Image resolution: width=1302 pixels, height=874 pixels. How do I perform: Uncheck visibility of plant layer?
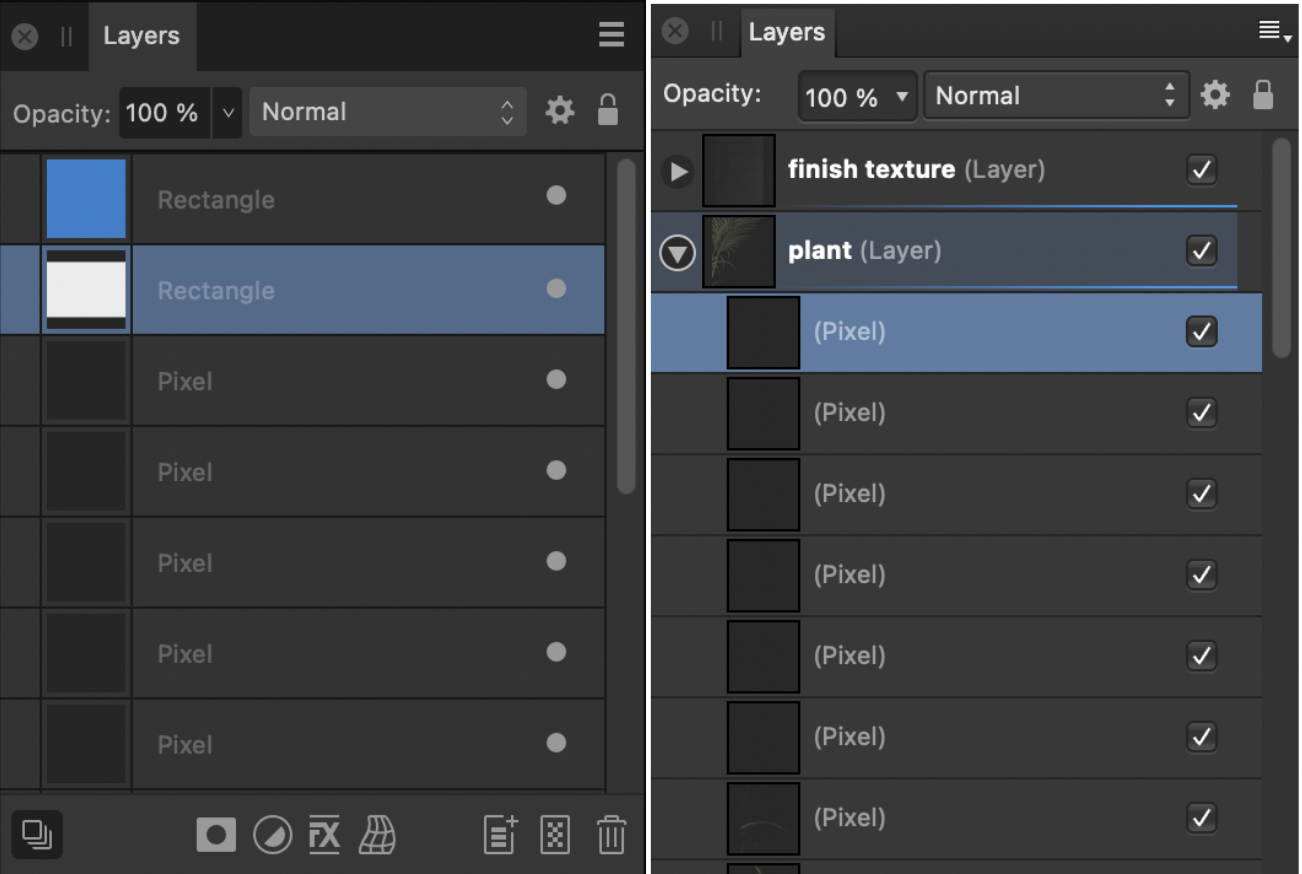1201,250
